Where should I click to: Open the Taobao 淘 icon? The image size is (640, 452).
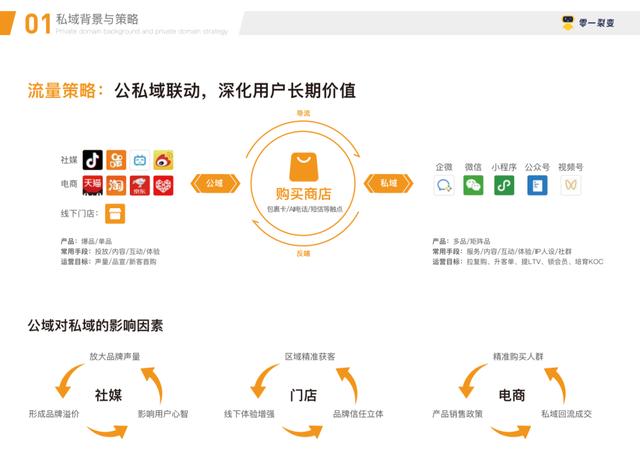coord(116,185)
